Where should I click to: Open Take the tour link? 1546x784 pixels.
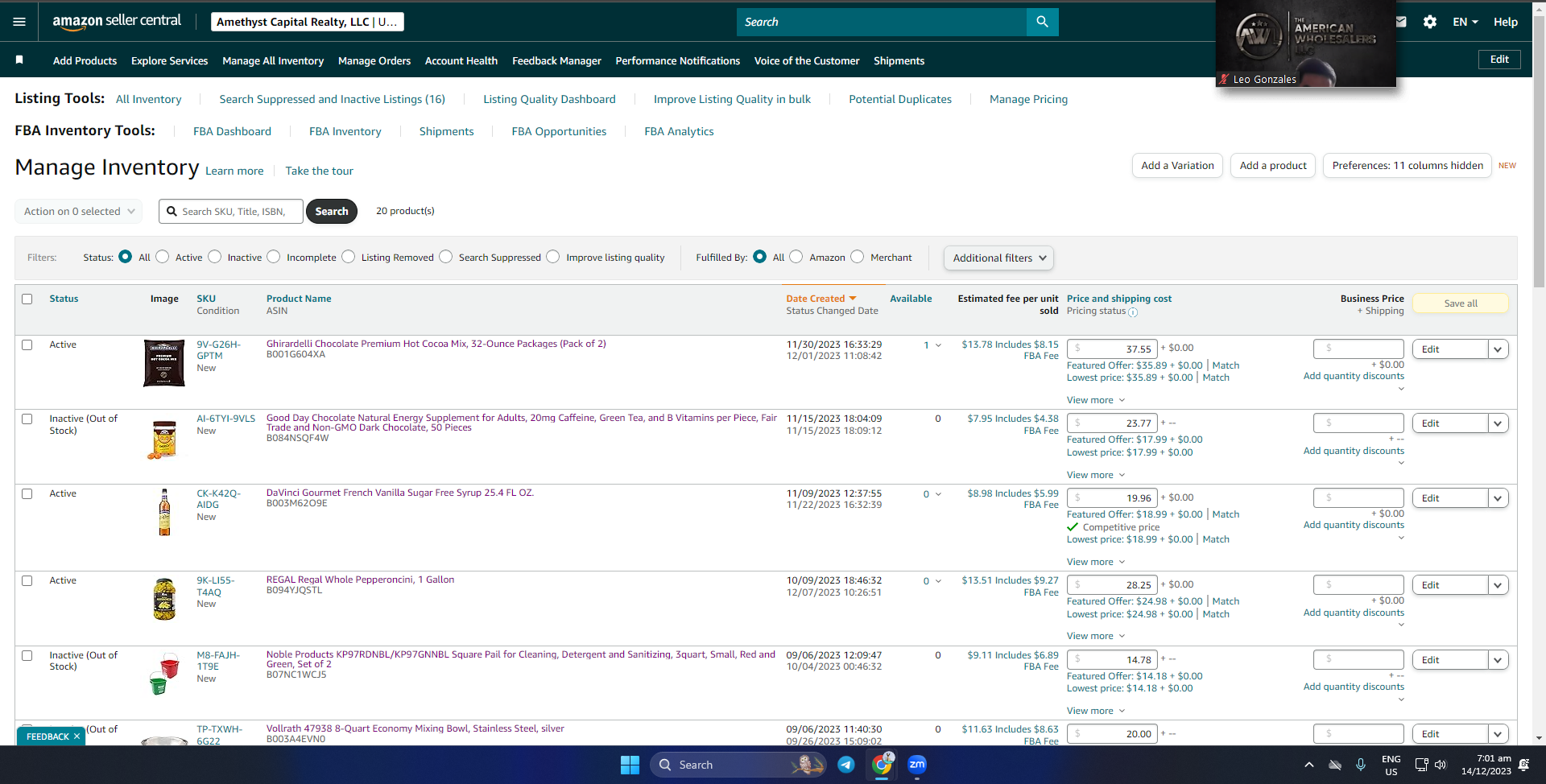(x=319, y=171)
